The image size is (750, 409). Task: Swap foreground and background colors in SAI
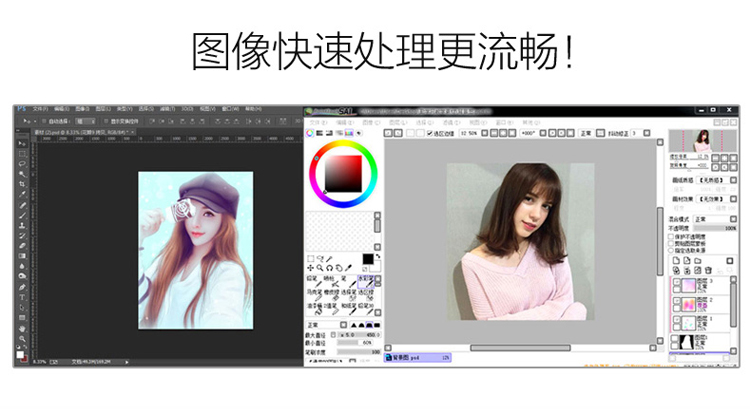click(x=378, y=256)
